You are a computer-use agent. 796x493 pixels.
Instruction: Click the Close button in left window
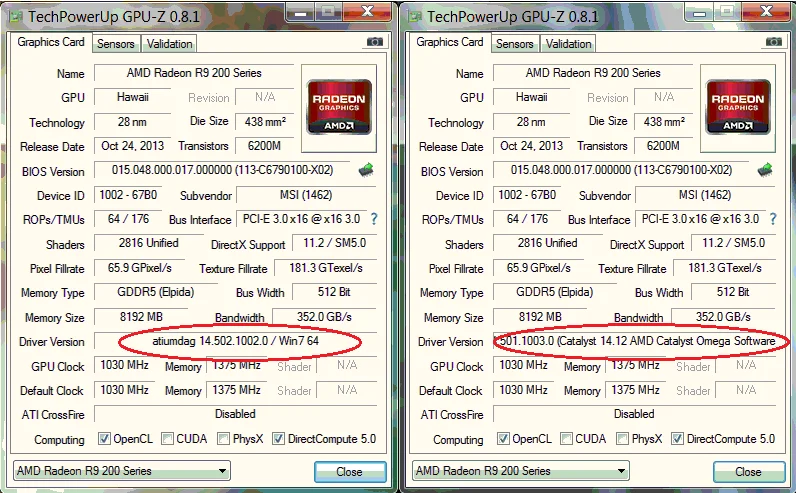click(x=350, y=472)
